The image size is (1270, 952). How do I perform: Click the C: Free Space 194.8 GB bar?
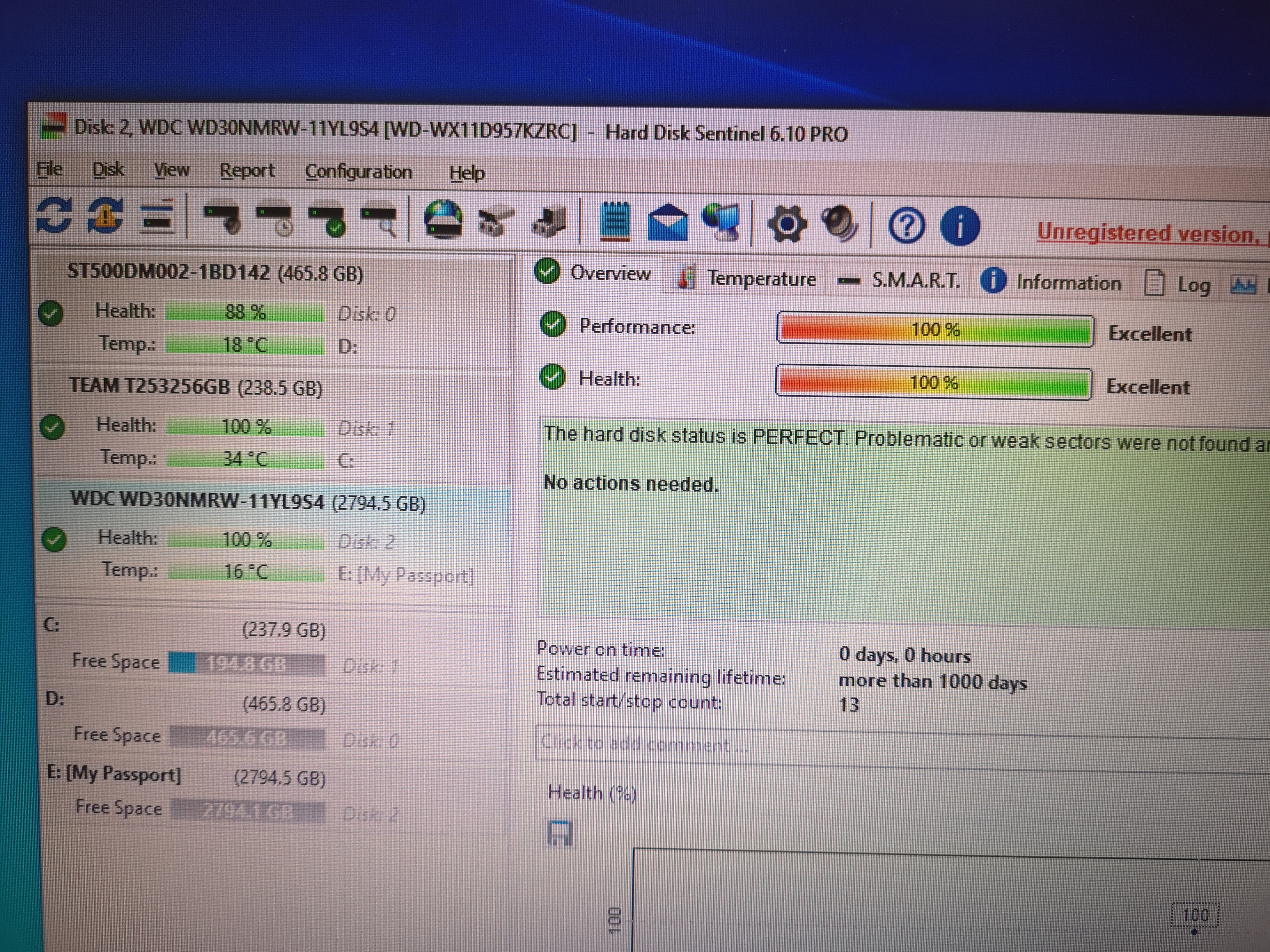pos(246,664)
